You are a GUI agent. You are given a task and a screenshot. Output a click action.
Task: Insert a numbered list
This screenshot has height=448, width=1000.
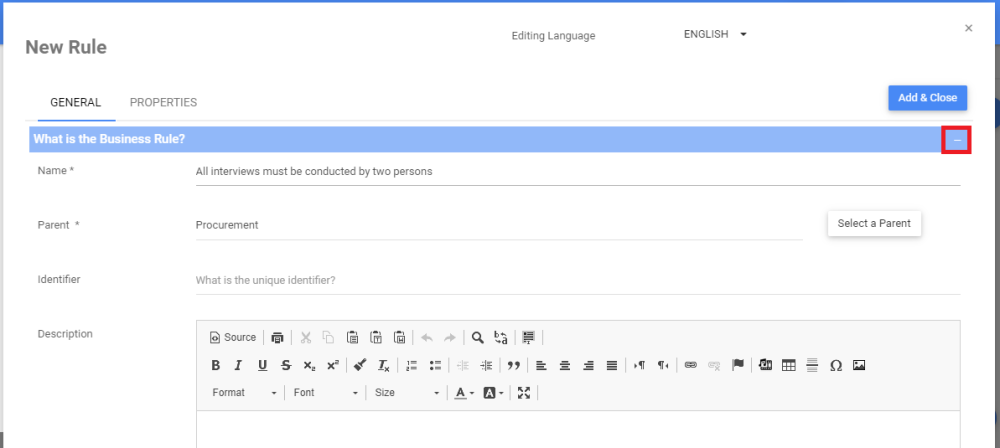412,366
